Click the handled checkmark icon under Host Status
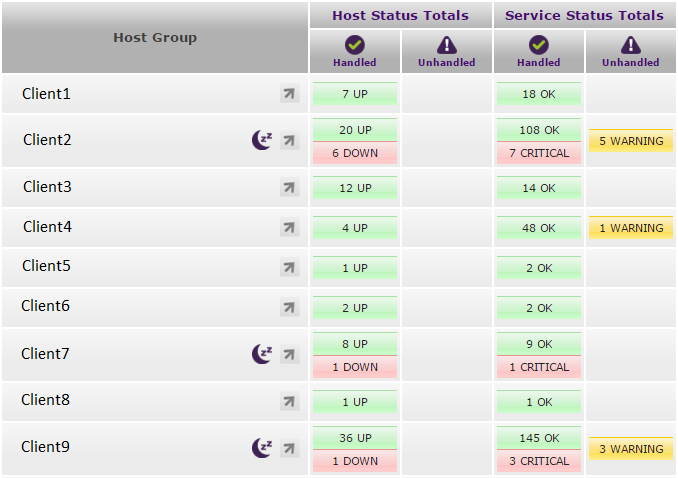The width and height of the screenshot is (678, 478). (355, 45)
